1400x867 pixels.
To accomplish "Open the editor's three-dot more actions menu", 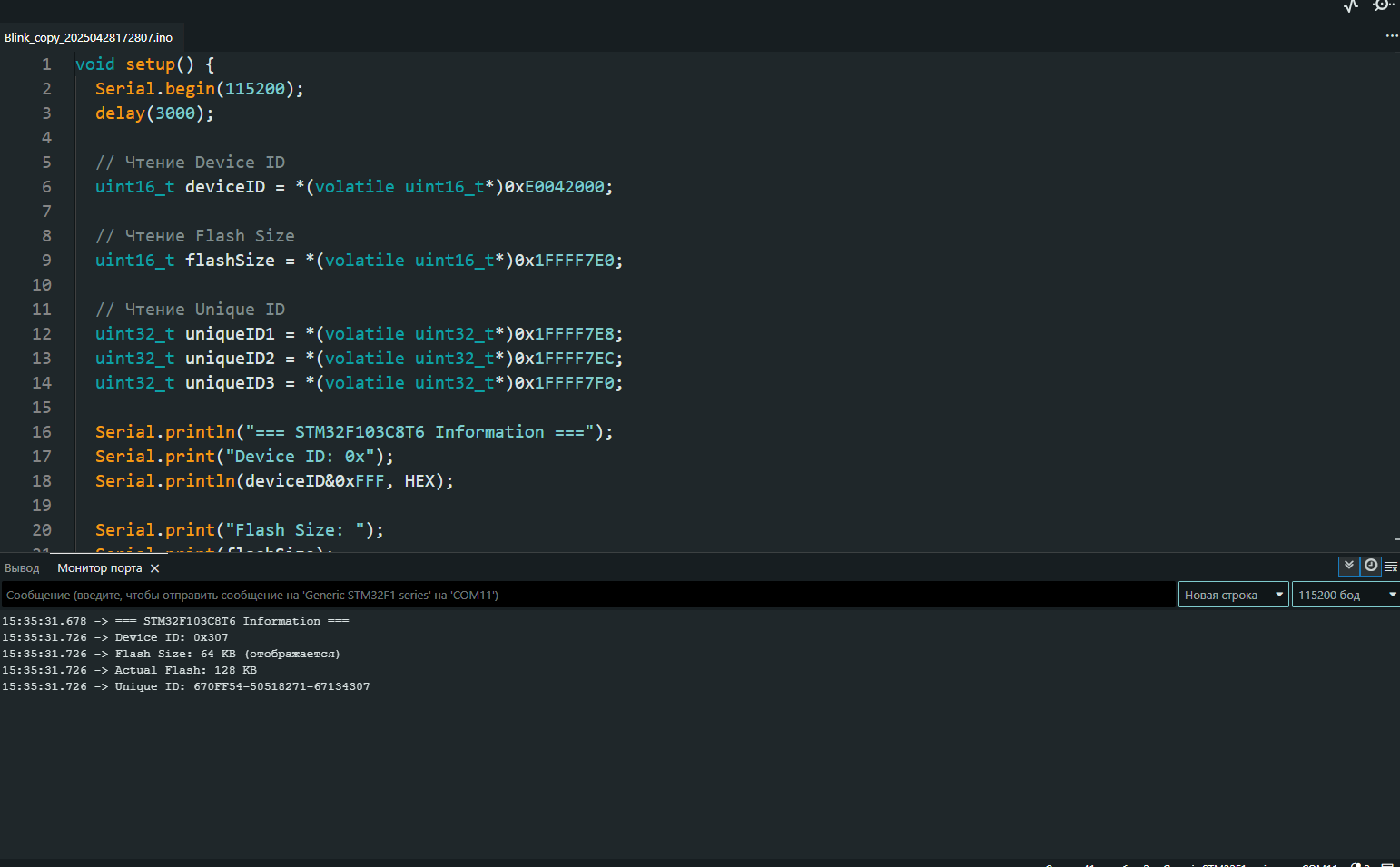I will (x=1391, y=36).
